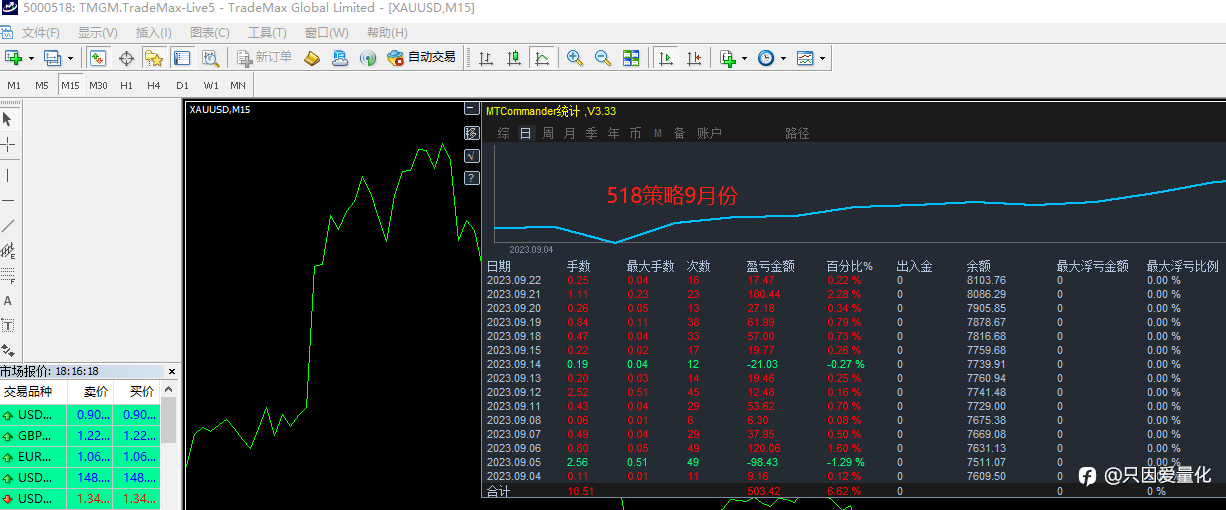This screenshot has width=1226, height=510.
Task: Toggle the Data Window crosshair icon
Action: click(x=126, y=58)
